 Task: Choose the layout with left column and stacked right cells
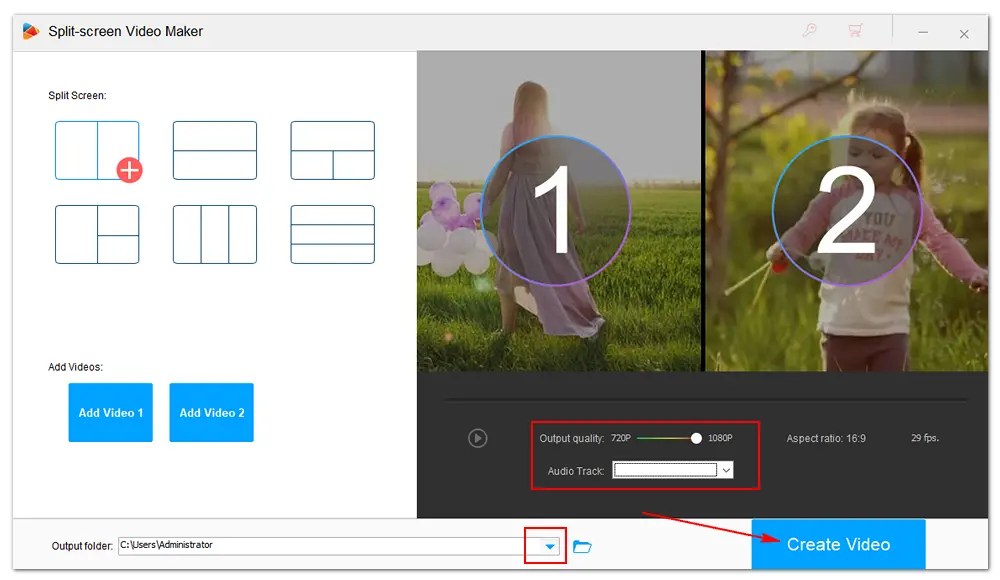pos(97,234)
